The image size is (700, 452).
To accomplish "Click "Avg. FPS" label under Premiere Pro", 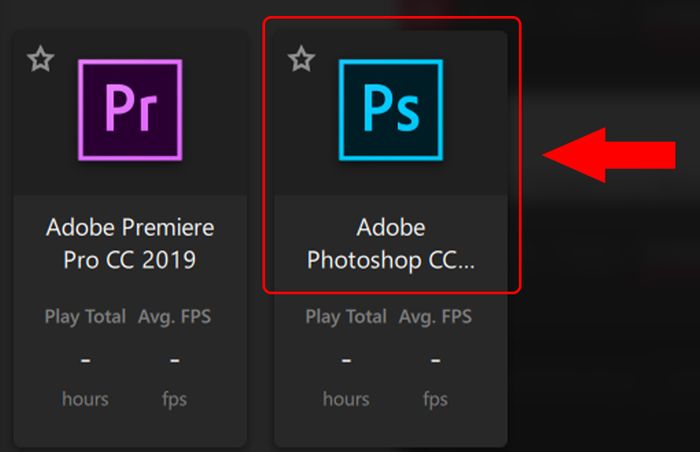I will tap(174, 317).
